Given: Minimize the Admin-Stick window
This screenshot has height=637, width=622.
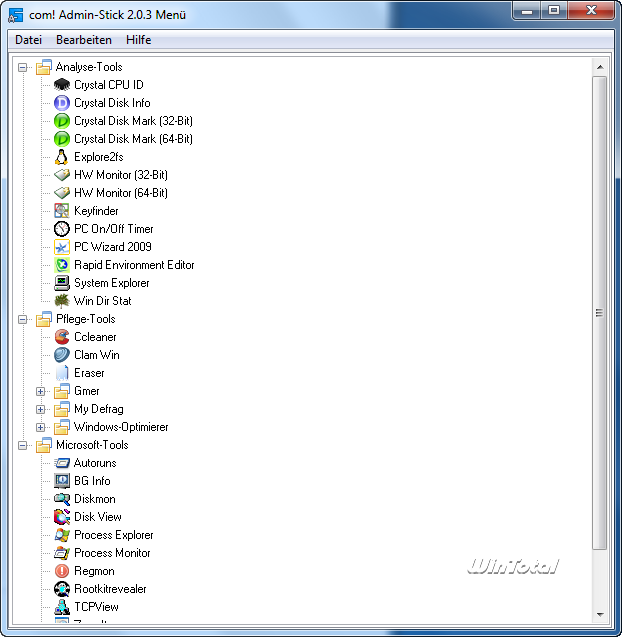Looking at the screenshot, I should click(527, 11).
